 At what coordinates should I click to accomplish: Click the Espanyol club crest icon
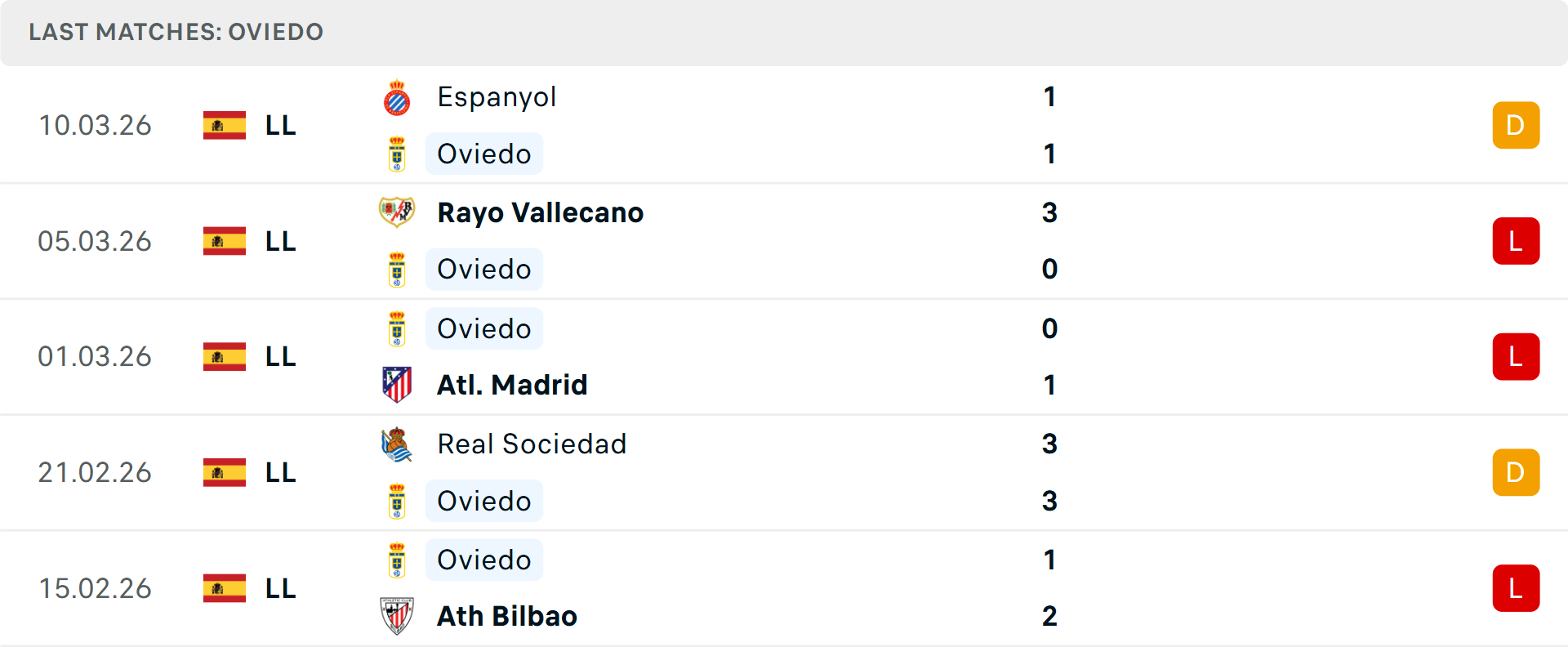pyautogui.click(x=397, y=98)
